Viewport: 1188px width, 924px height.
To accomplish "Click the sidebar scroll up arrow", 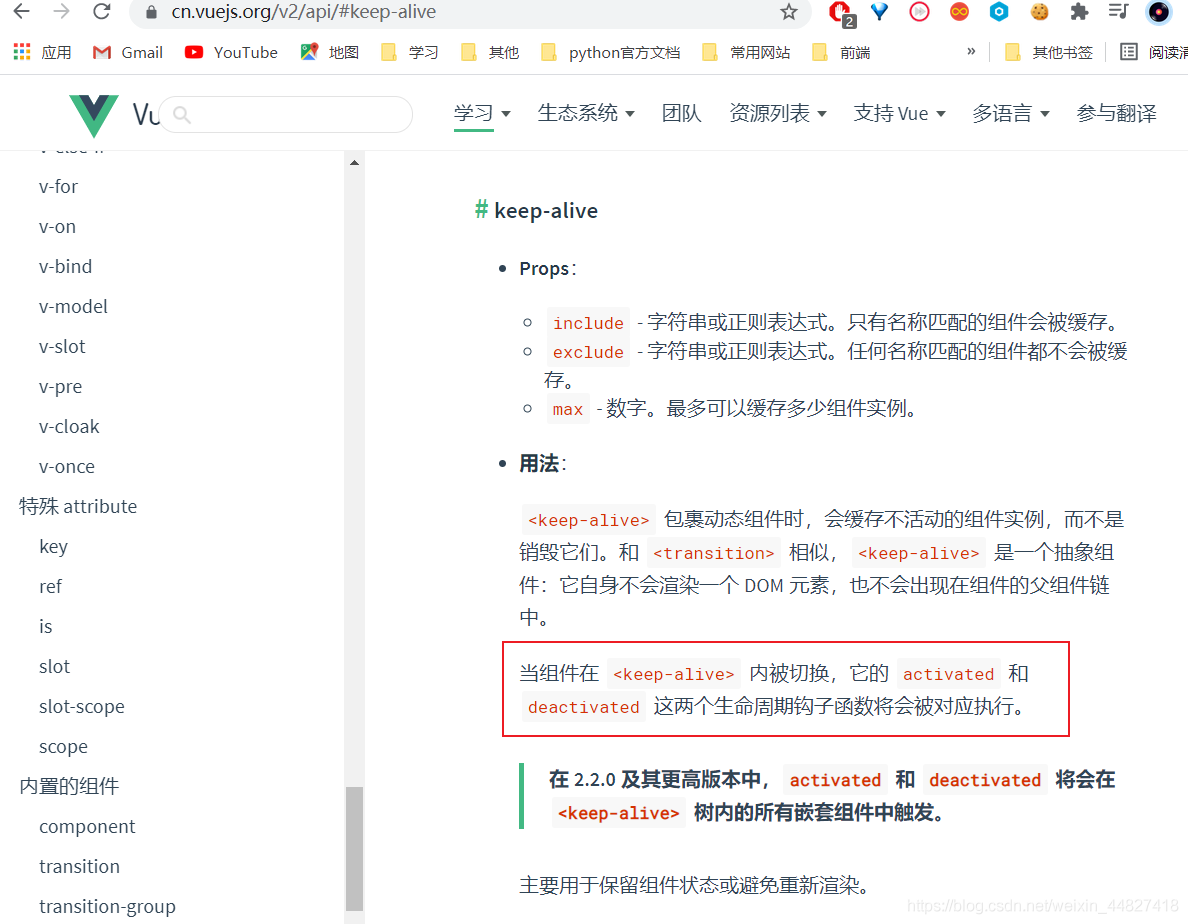I will (x=355, y=162).
